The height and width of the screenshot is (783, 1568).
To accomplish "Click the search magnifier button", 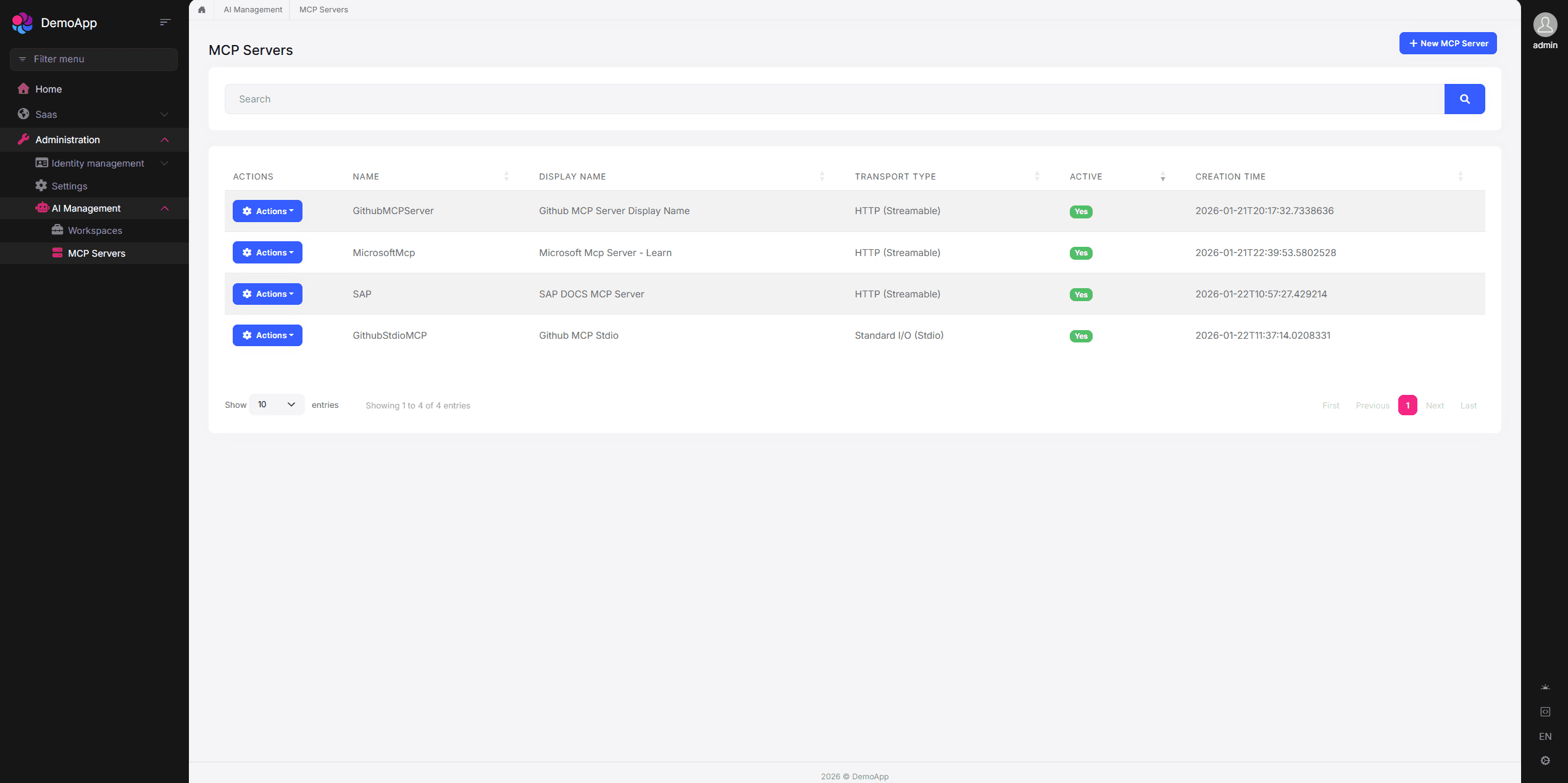I will (x=1464, y=99).
